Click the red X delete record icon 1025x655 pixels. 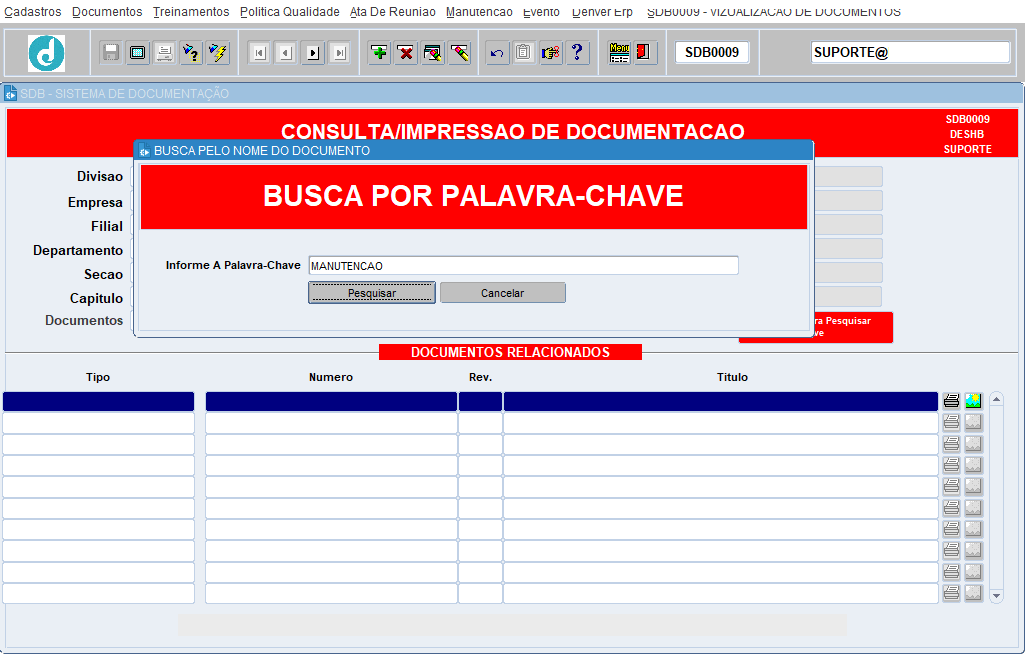pos(406,53)
